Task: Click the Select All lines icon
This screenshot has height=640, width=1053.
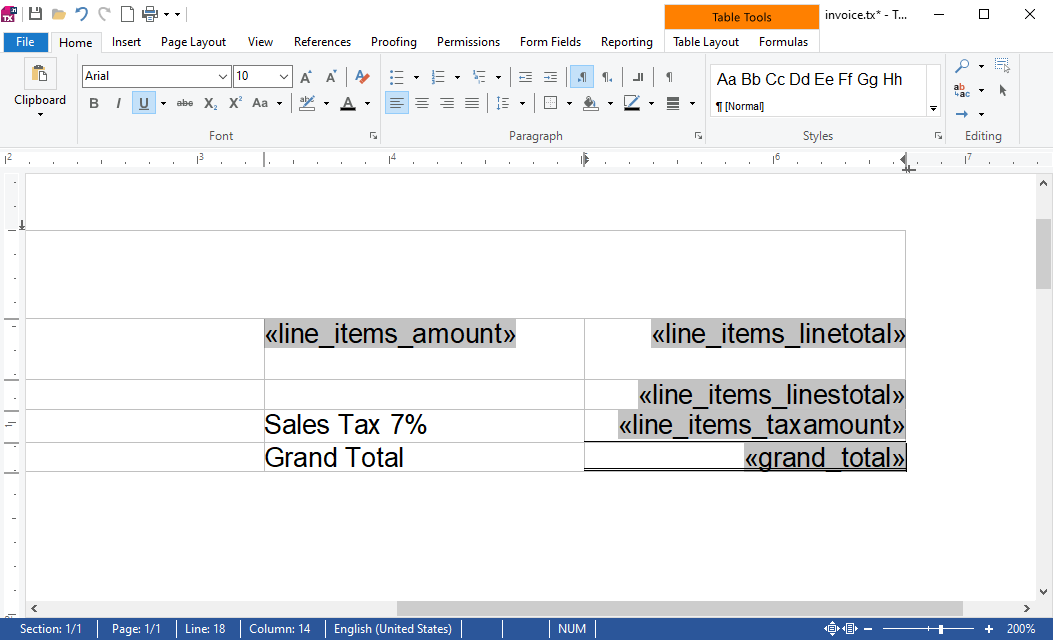Action: (1003, 66)
